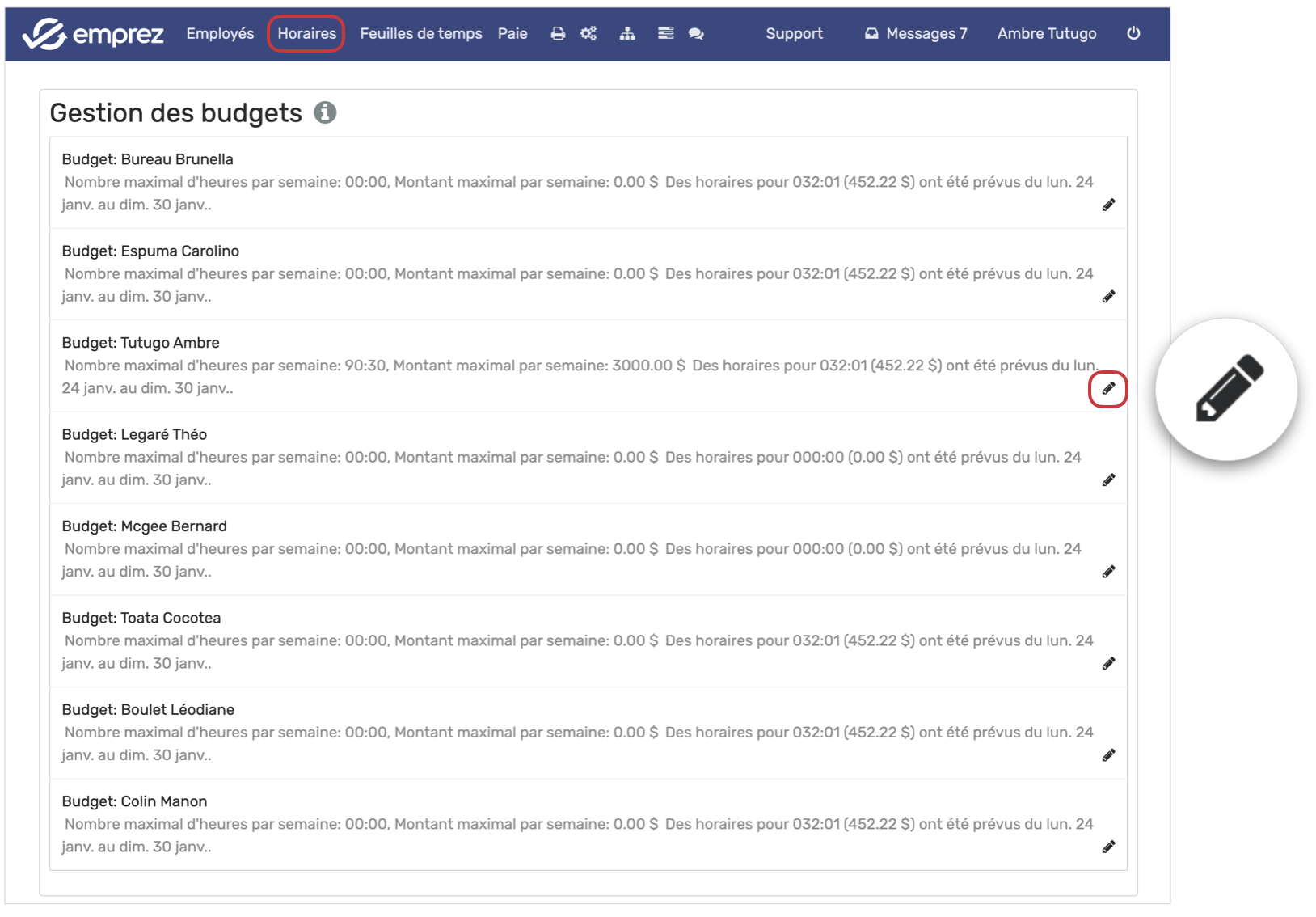This screenshot has width=1316, height=917.
Task: Click Colin Manon budget details text
Action: click(577, 835)
